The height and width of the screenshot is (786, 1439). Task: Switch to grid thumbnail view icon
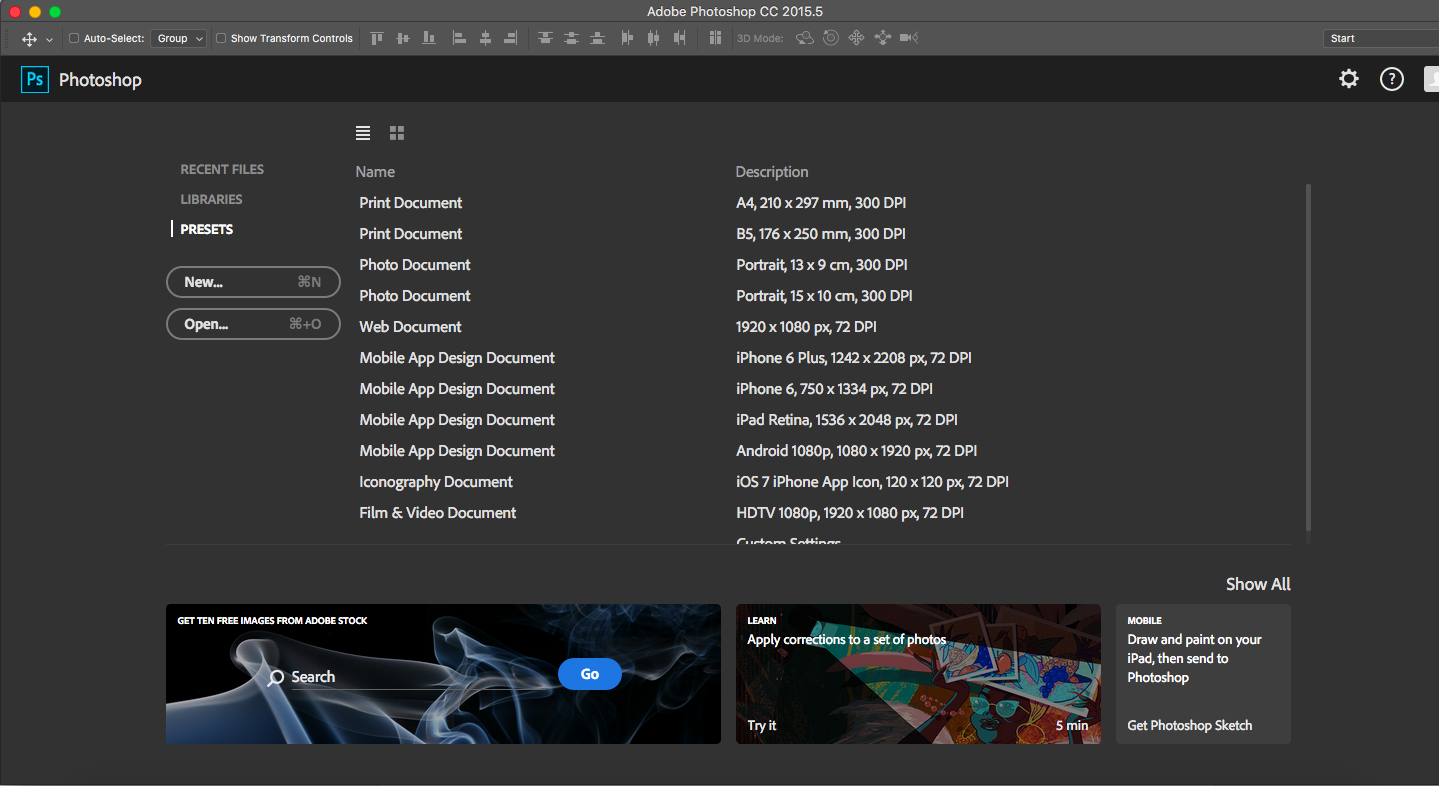tap(397, 133)
